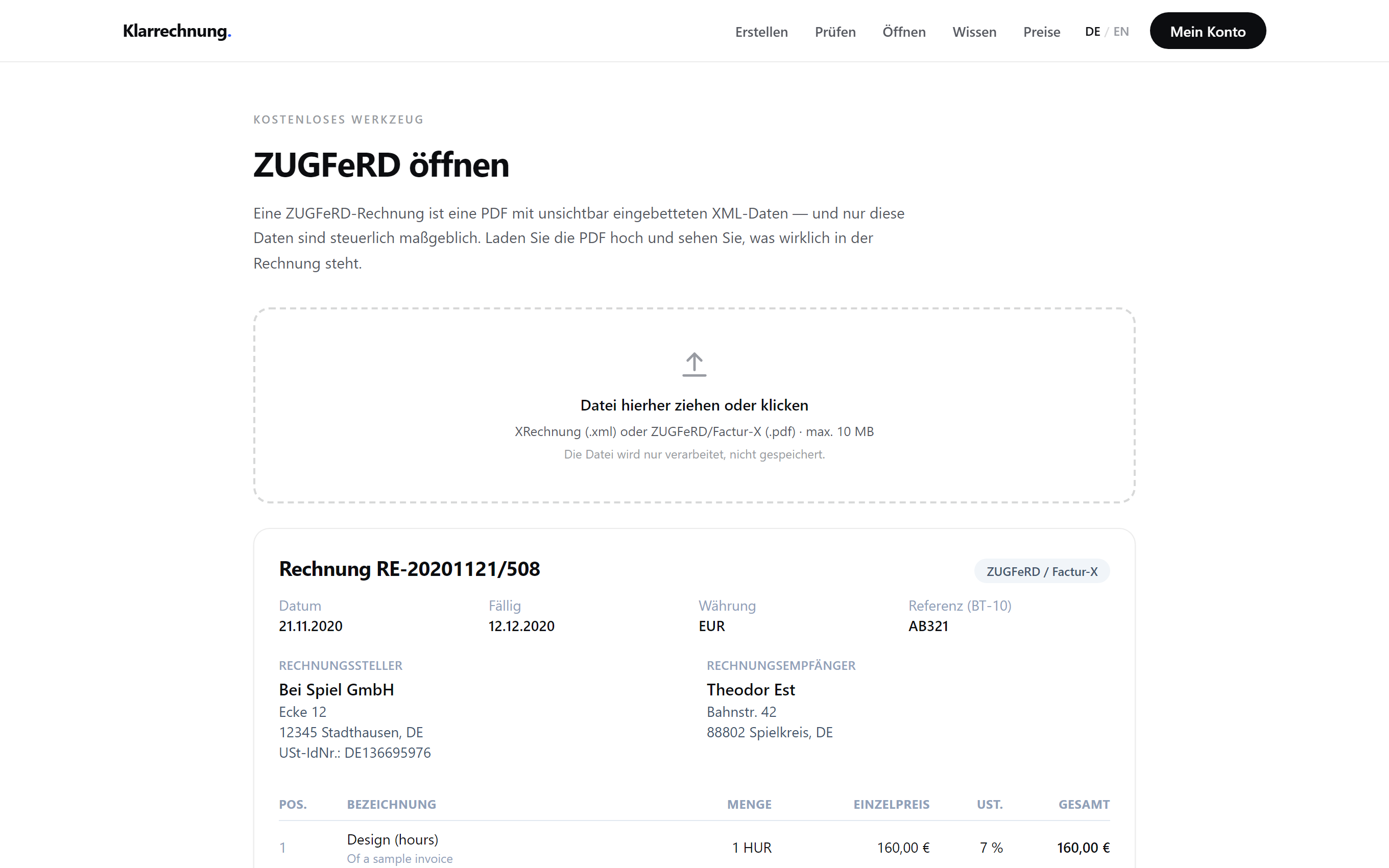Click '12345 Stadthausen, DE'
This screenshot has width=1389, height=868.
click(x=351, y=733)
